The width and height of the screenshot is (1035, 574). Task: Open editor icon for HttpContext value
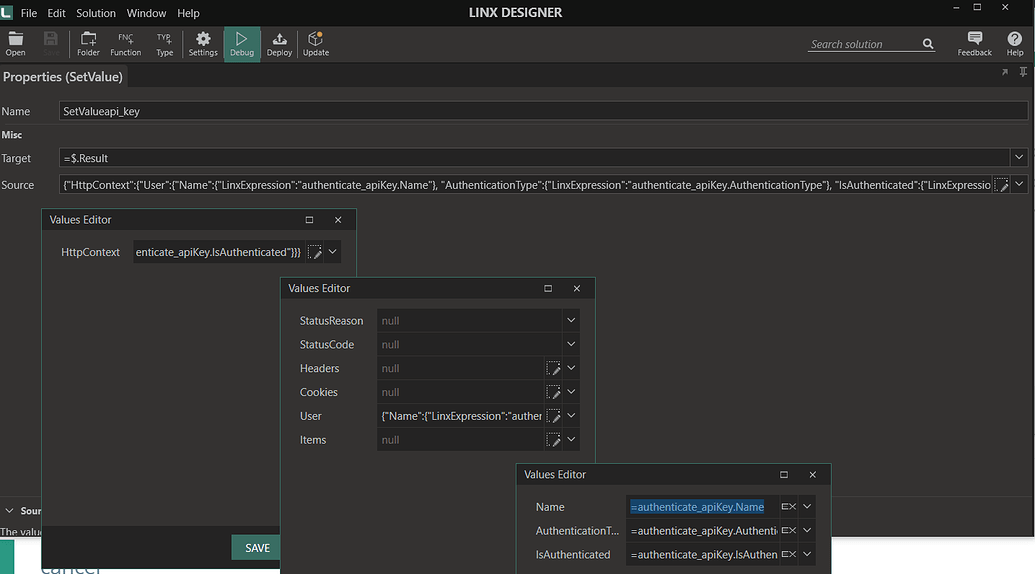(x=315, y=252)
